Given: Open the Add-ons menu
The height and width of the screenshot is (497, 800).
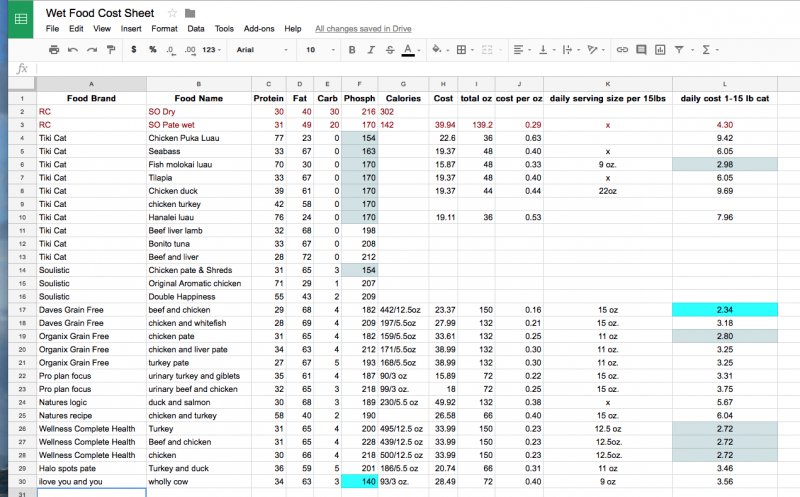Looking at the screenshot, I should (x=258, y=29).
